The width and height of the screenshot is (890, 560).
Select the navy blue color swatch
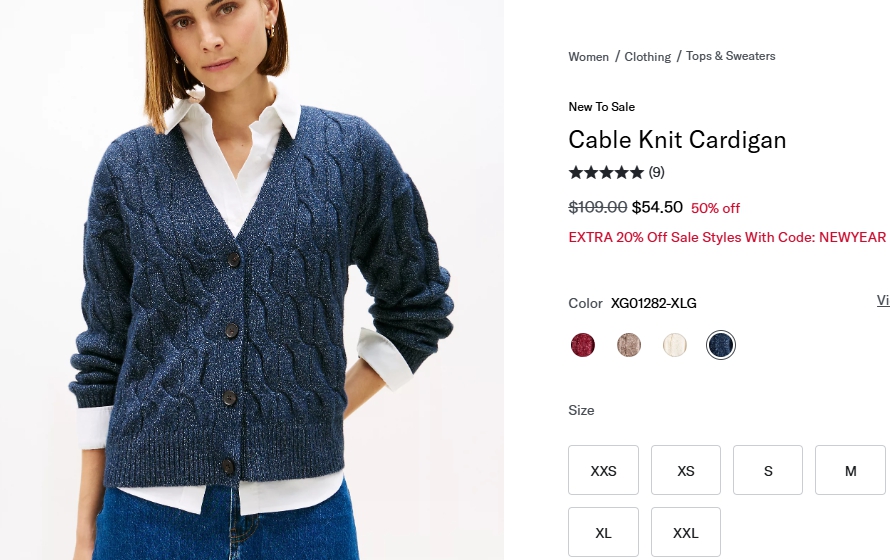(x=720, y=345)
